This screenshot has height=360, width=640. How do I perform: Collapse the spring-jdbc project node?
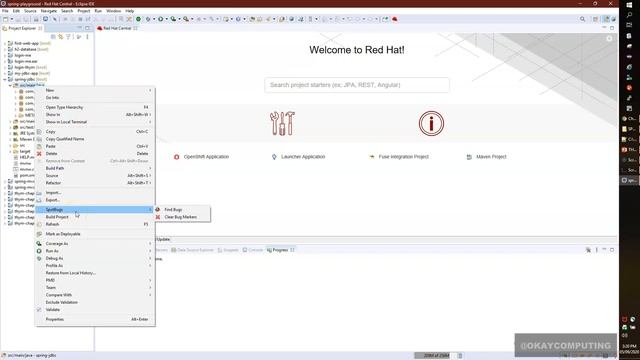click(5, 79)
